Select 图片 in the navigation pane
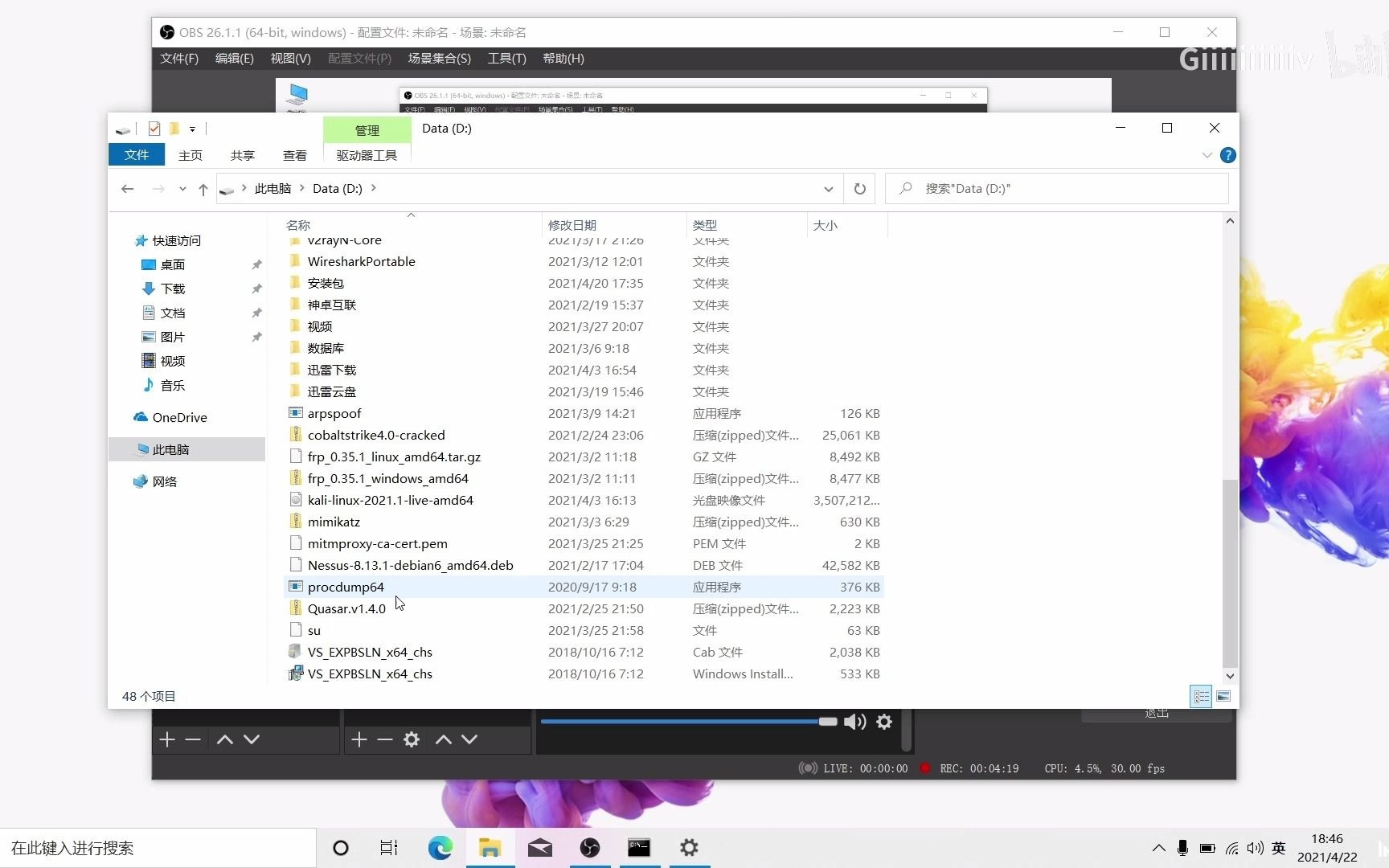 coord(172,337)
